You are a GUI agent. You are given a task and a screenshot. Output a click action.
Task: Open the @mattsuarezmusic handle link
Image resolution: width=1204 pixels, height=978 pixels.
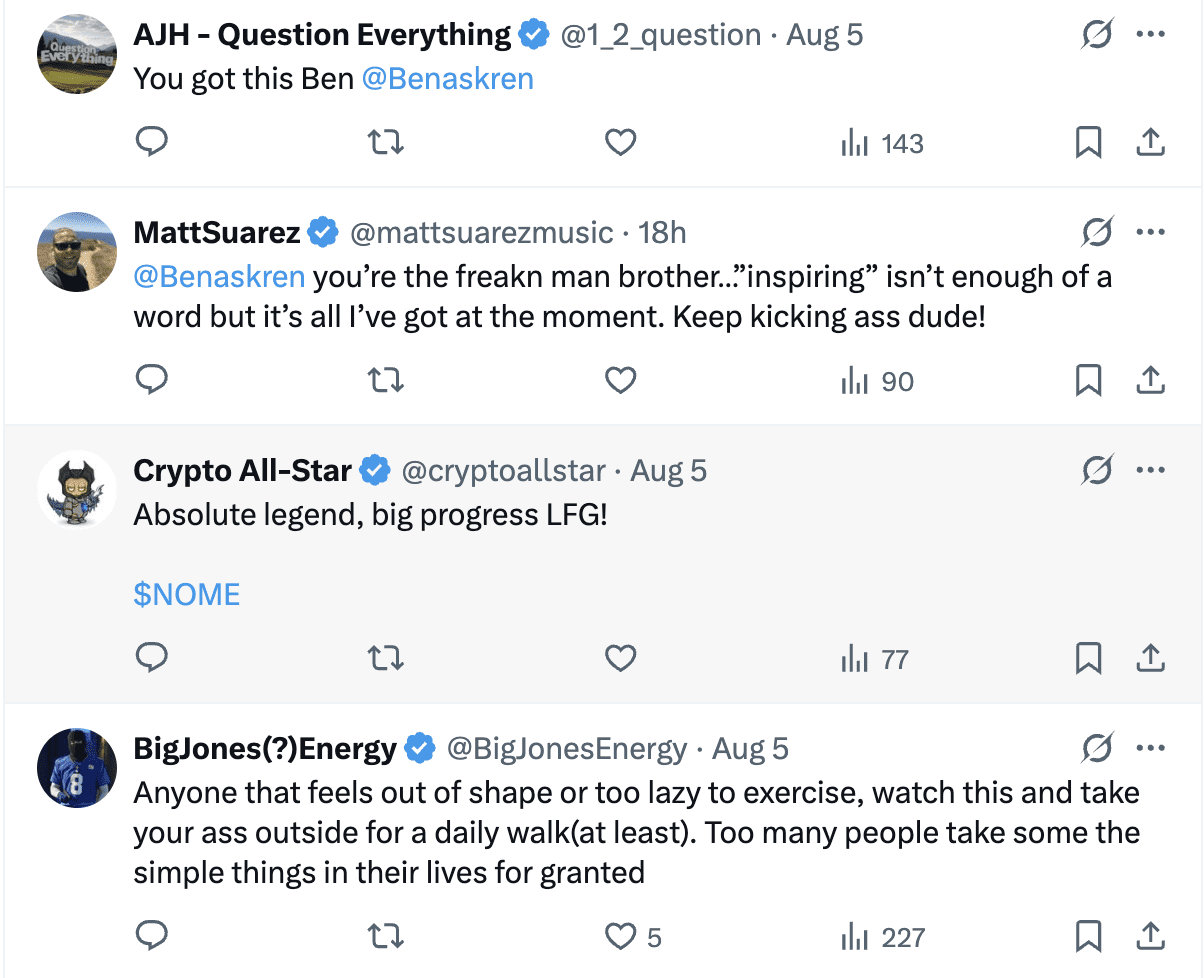(x=480, y=233)
